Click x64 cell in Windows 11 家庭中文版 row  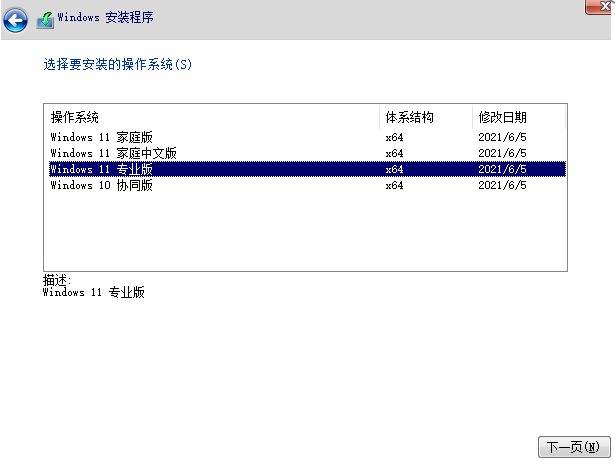click(394, 153)
